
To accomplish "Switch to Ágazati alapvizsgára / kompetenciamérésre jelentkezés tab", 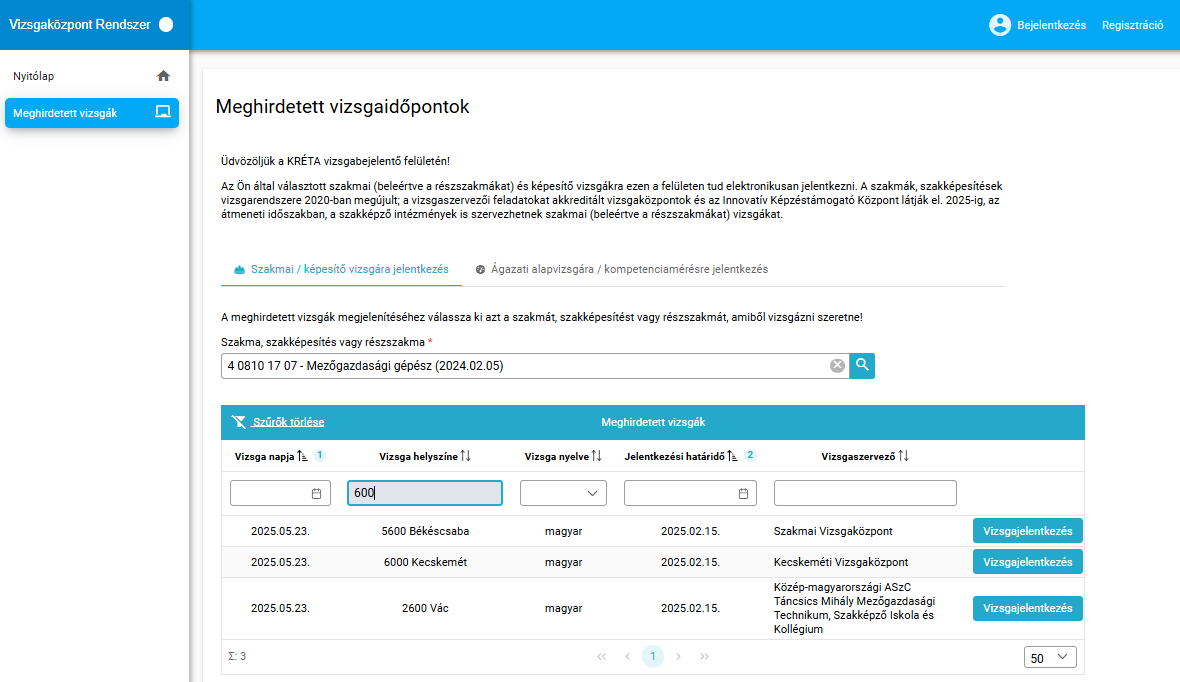I will click(622, 269).
